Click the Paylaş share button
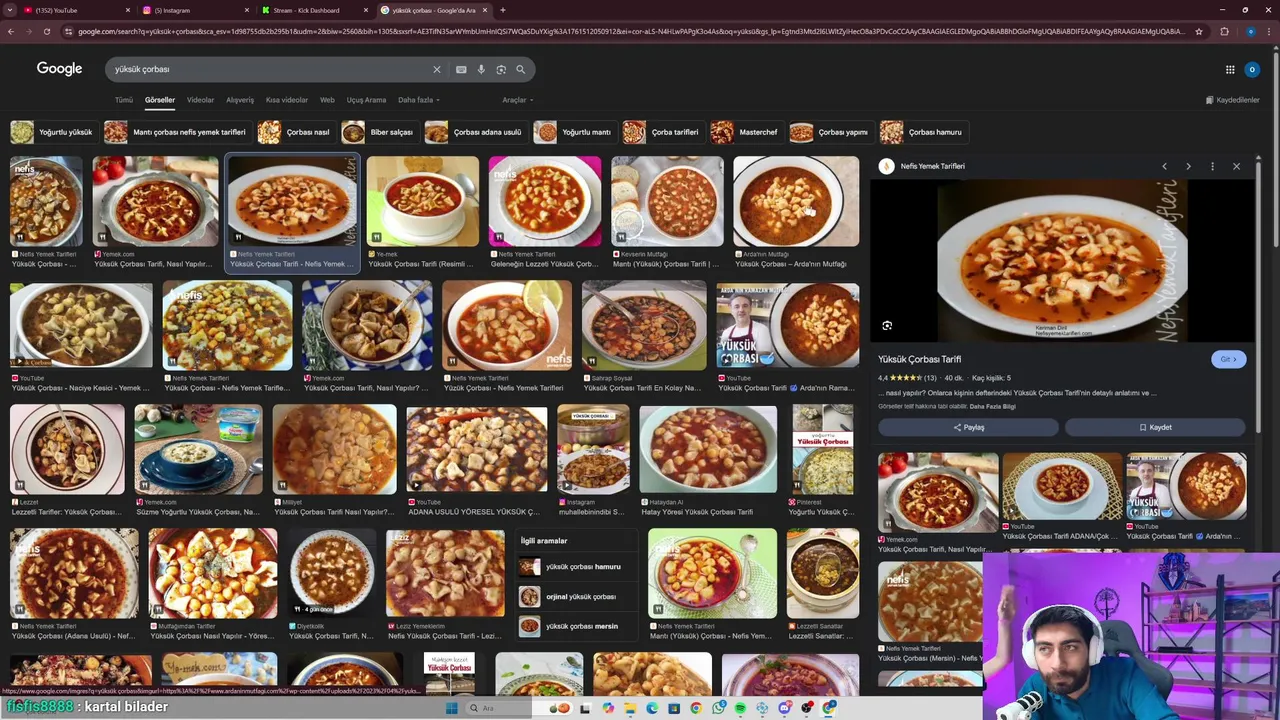 968,427
